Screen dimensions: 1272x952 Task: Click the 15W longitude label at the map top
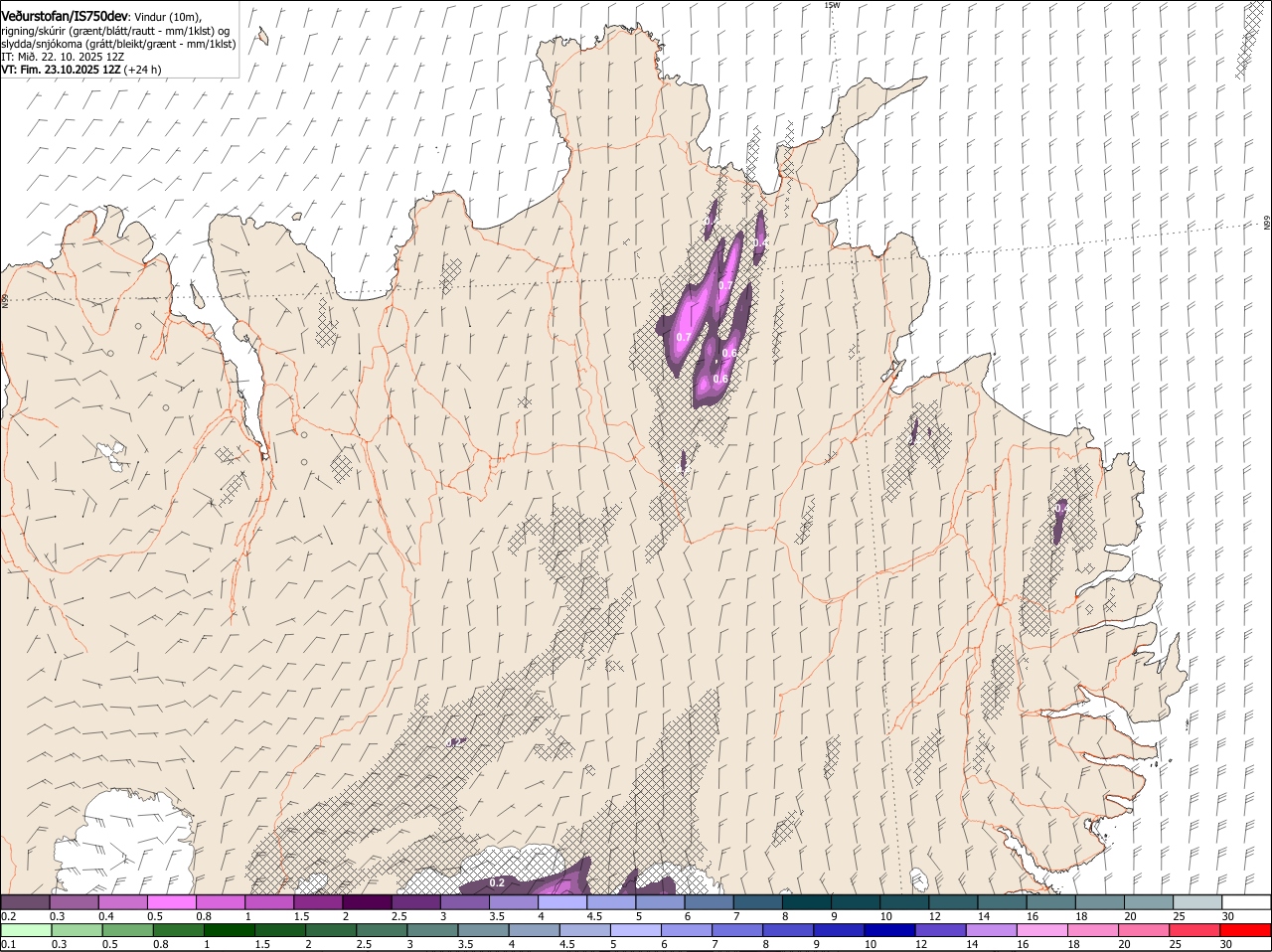(x=832, y=5)
